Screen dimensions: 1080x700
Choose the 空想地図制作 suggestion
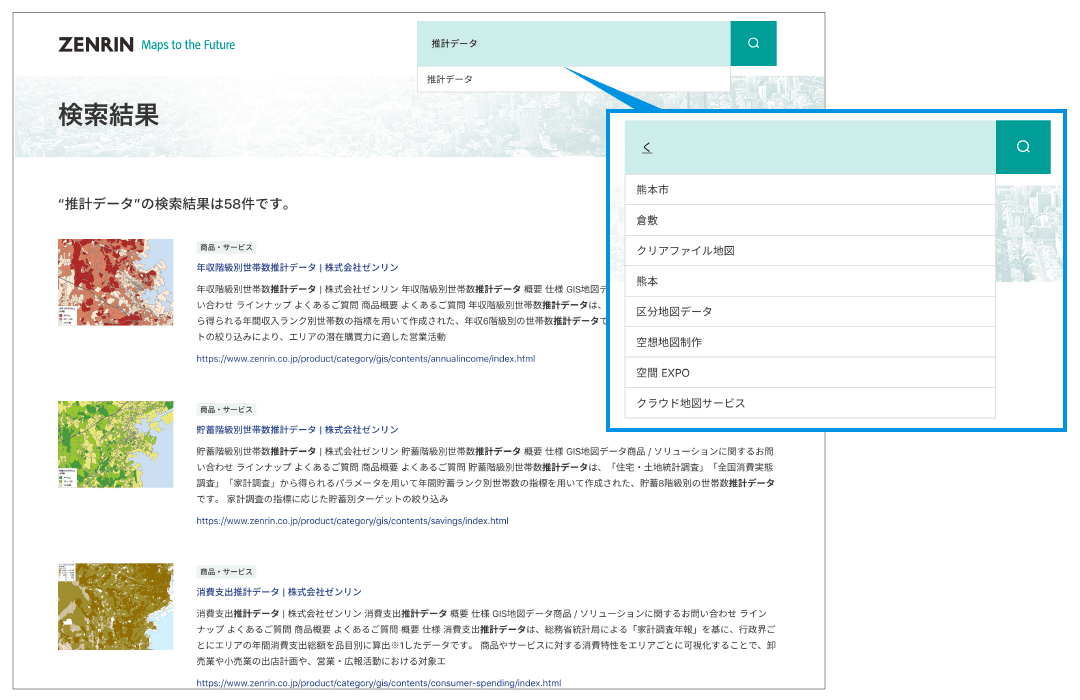point(810,342)
